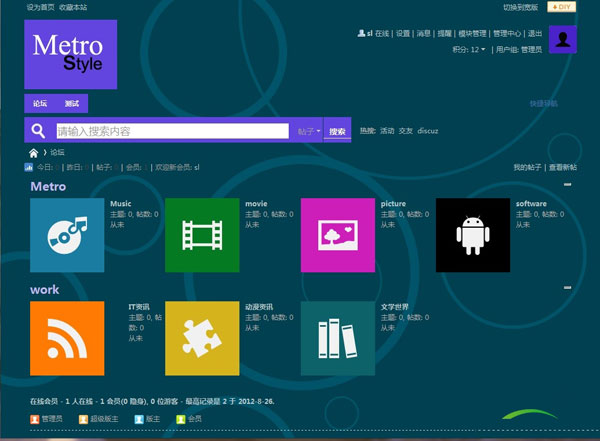The image size is (600, 441).
Task: Open the movie filmstrip tile
Action: tap(202, 236)
